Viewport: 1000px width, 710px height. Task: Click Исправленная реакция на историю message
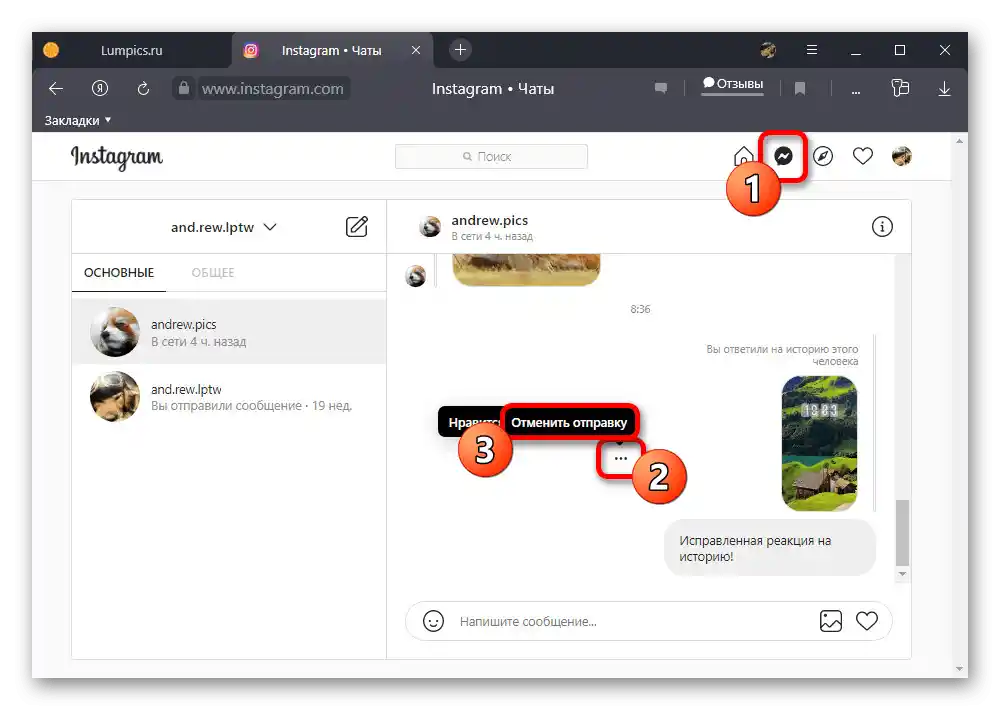coord(770,548)
